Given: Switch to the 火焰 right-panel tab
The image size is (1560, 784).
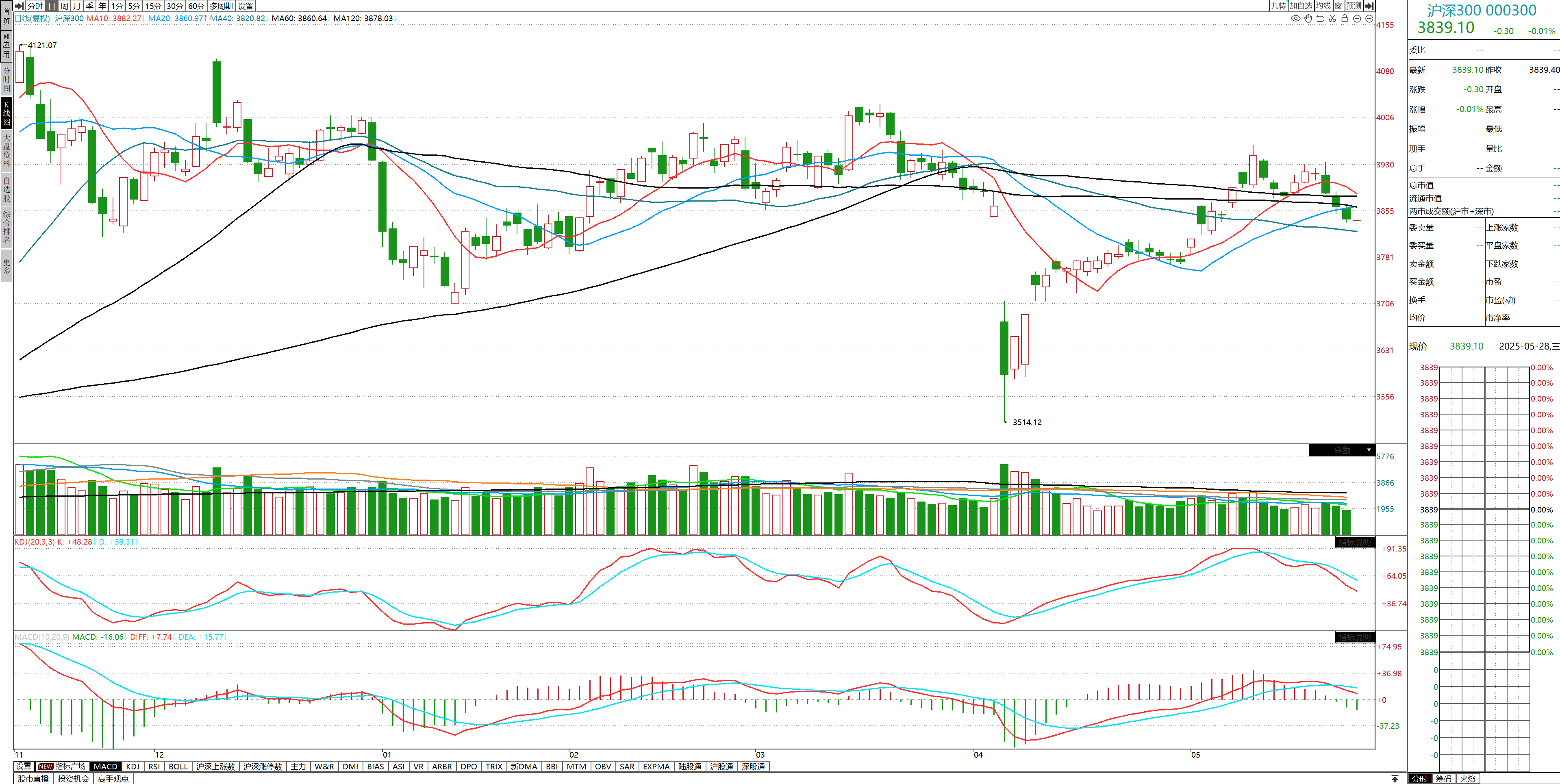Looking at the screenshot, I should pyautogui.click(x=1468, y=779).
